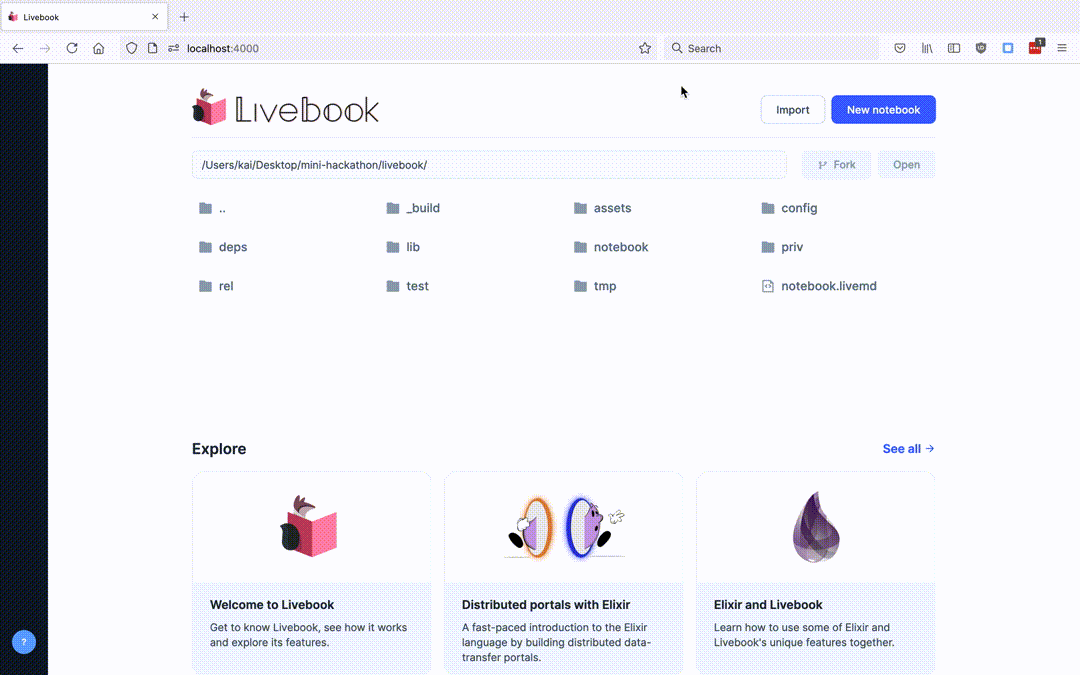Click the localhost:4000 address bar

[x=386, y=48]
